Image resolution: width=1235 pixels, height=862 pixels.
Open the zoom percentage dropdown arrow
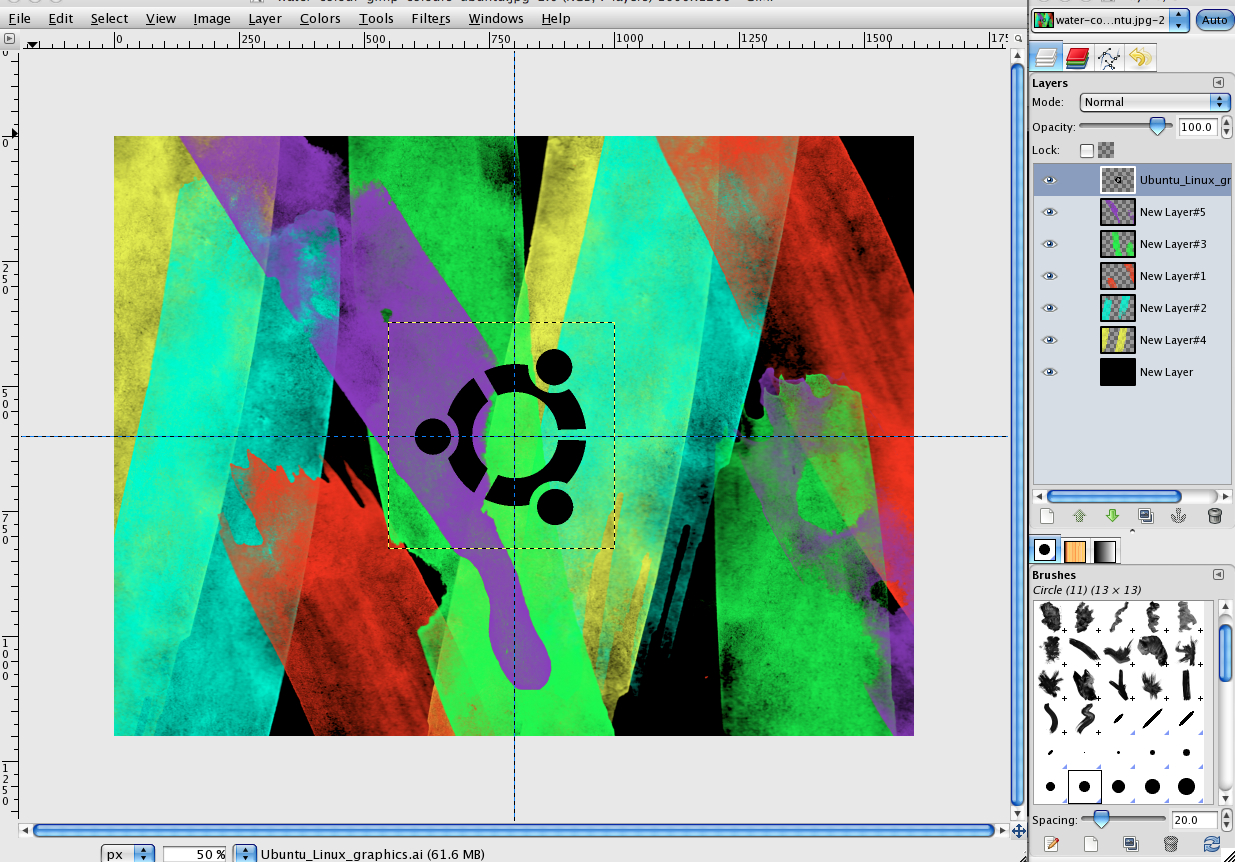244,854
